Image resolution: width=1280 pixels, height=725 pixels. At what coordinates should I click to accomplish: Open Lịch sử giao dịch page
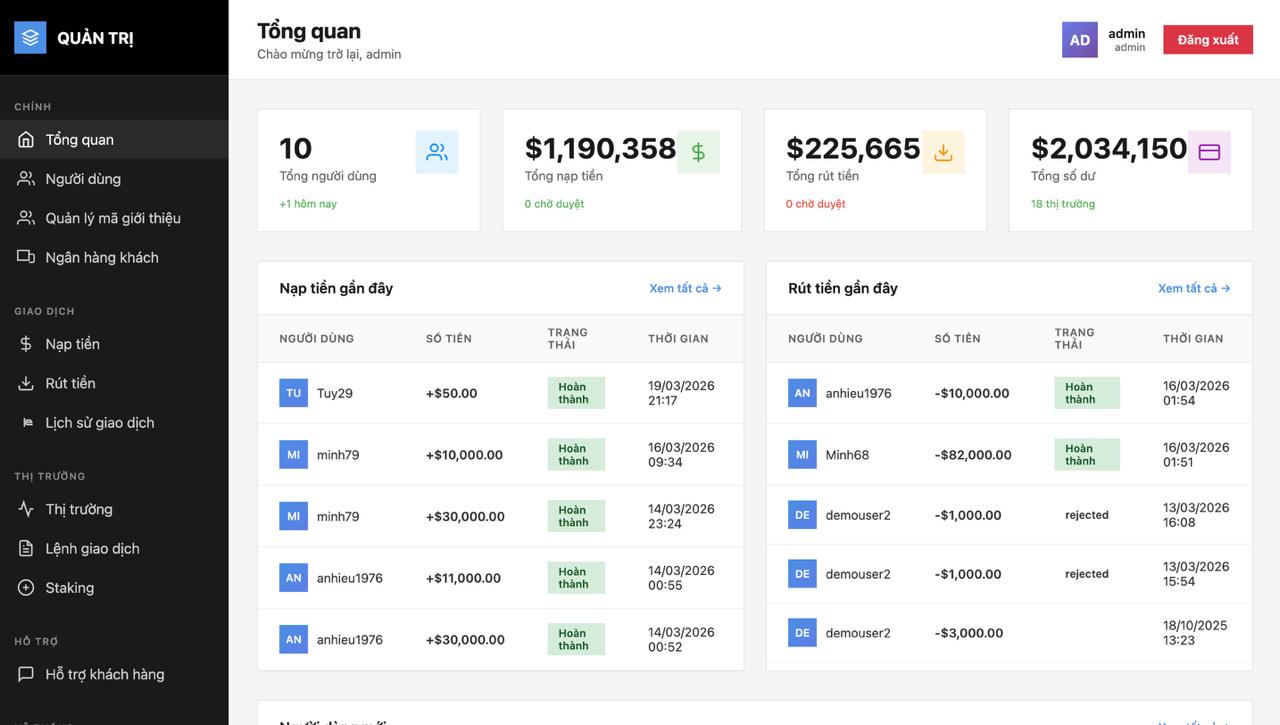click(x=100, y=423)
